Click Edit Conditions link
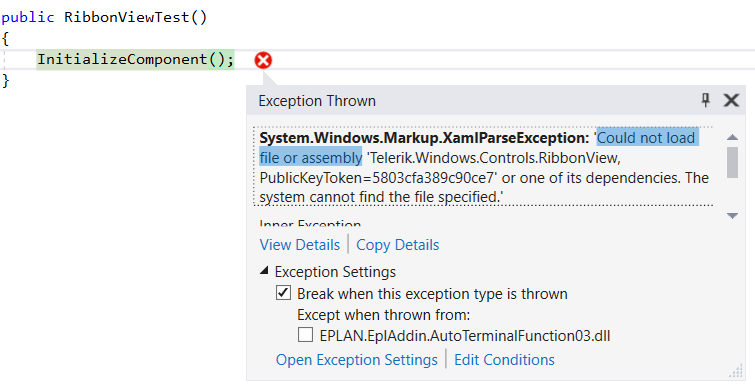This screenshot has height=391, width=755. click(x=504, y=360)
